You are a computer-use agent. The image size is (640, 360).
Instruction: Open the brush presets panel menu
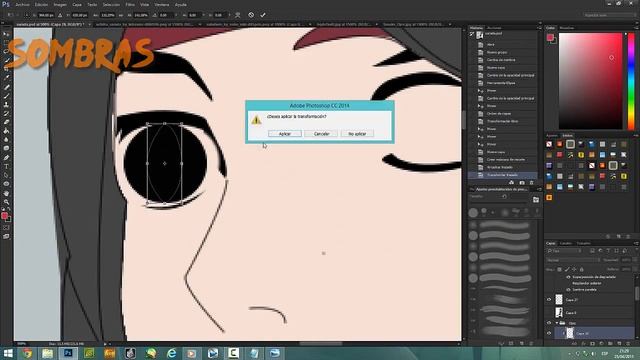tap(539, 189)
